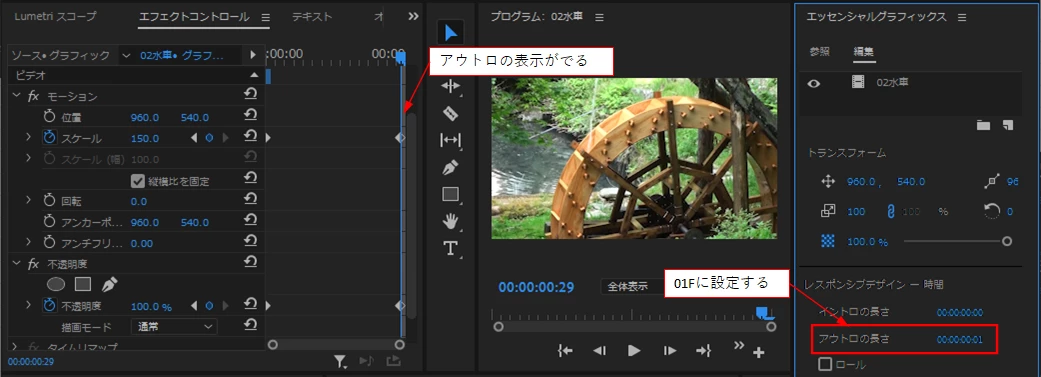
Task: Show hidden panel tabs overflow chevron
Action: pyautogui.click(x=413, y=17)
